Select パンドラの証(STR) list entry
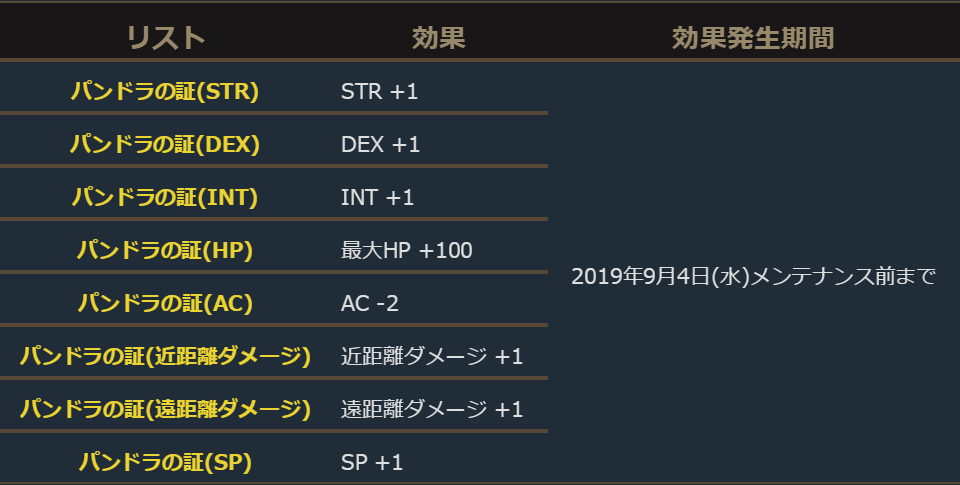The width and height of the screenshot is (960, 485). point(165,92)
